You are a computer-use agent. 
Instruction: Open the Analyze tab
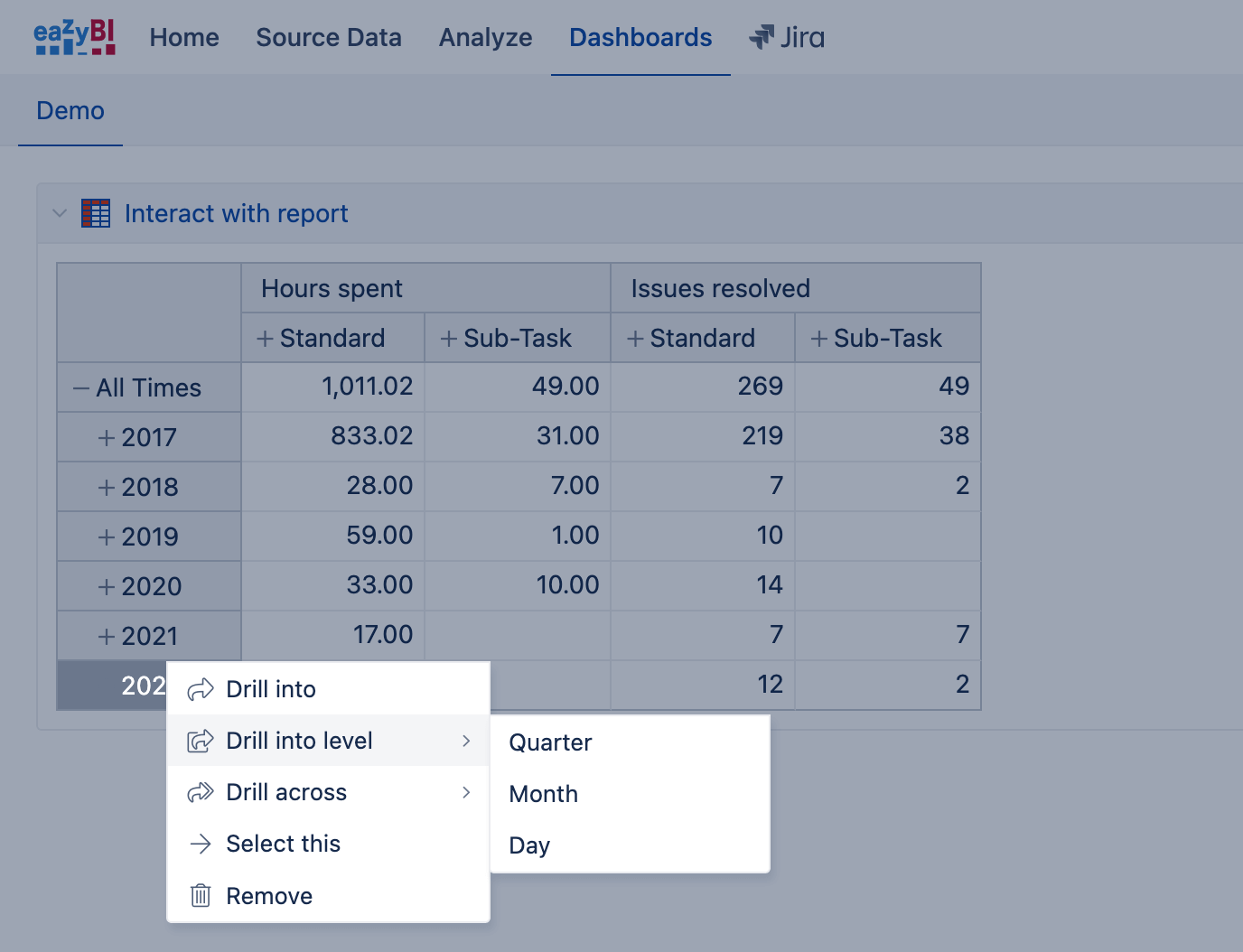point(486,37)
